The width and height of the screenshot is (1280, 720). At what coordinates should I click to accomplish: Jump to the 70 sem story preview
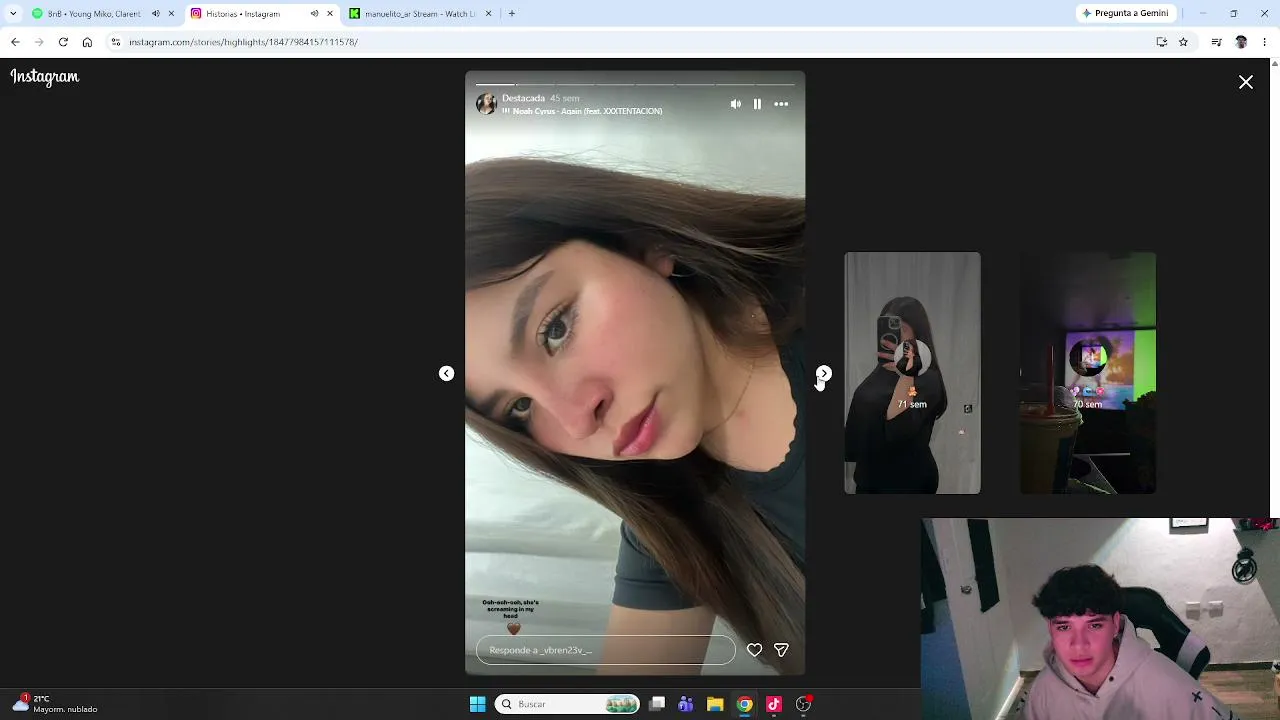[x=1088, y=373]
